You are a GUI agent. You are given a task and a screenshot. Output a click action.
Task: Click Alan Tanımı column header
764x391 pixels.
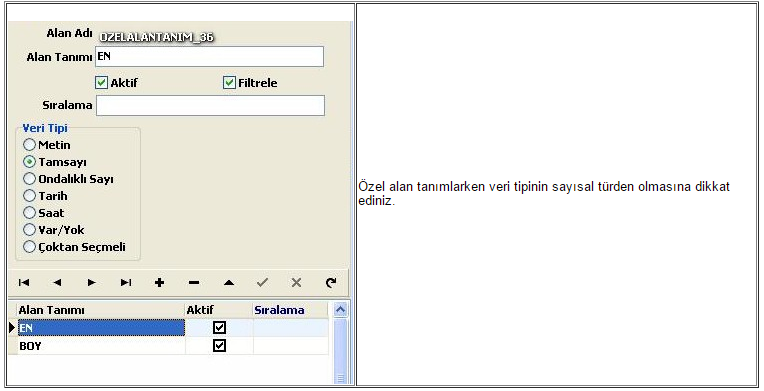101,310
